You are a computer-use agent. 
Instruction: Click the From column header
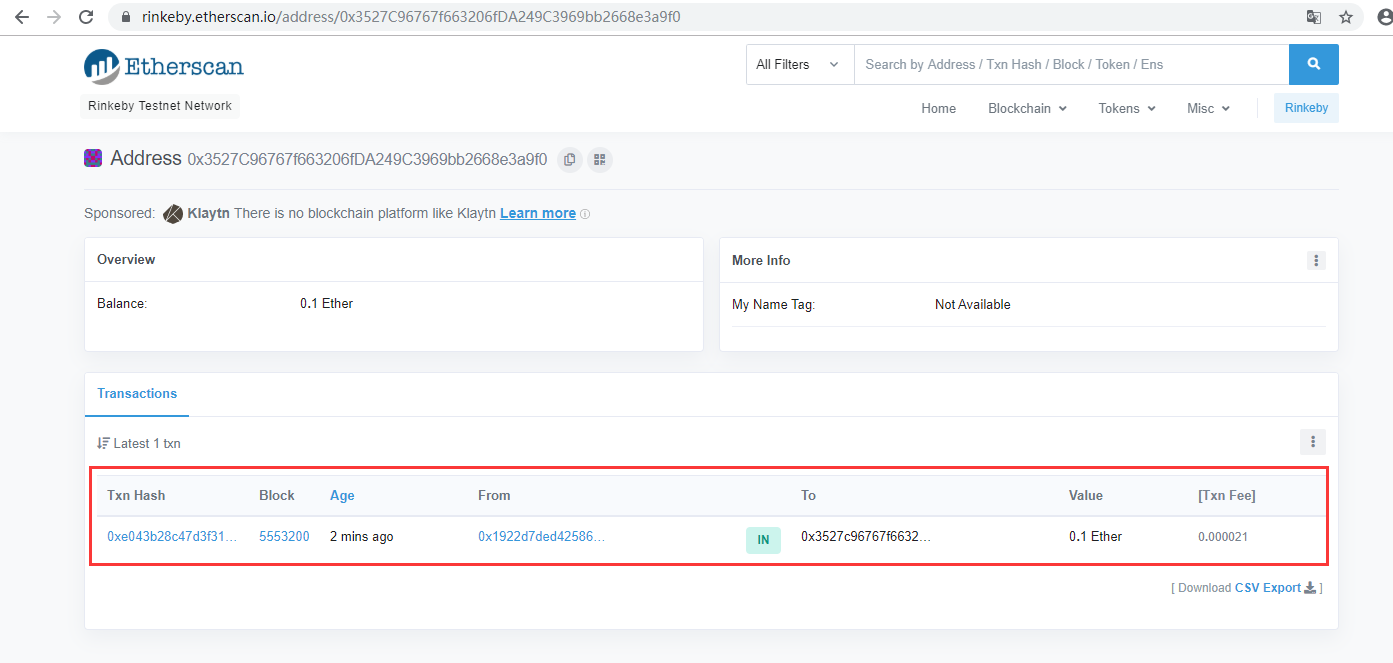click(x=494, y=495)
